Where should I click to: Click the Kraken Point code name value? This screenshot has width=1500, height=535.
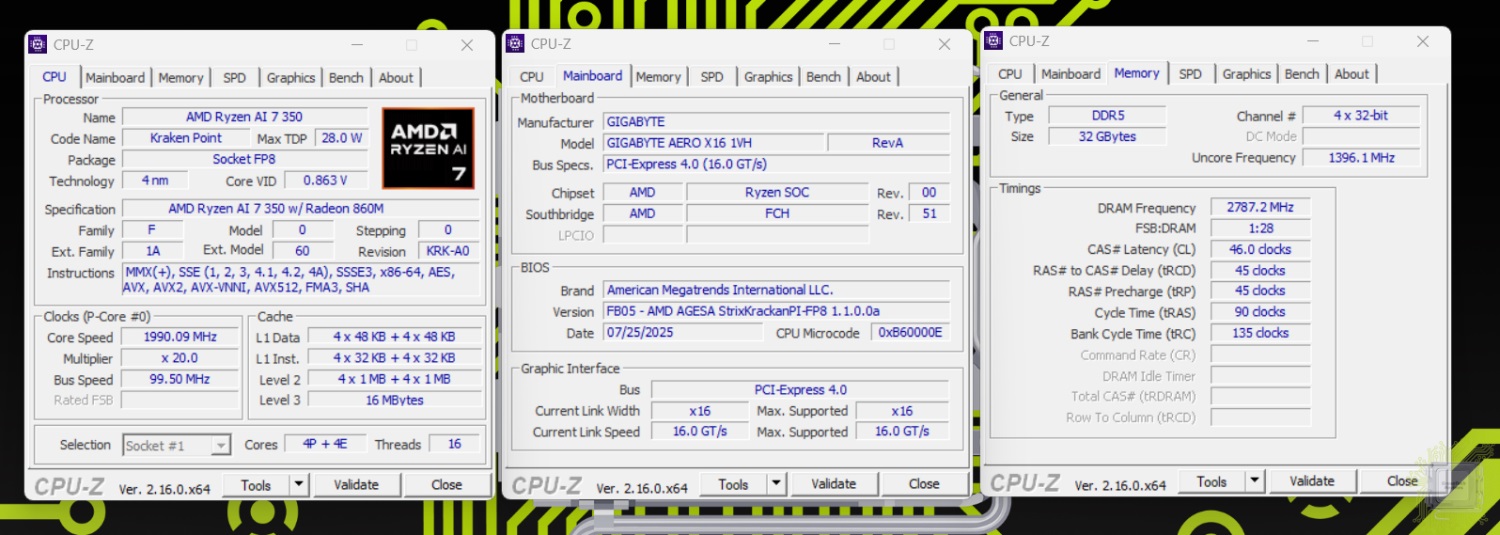point(186,138)
